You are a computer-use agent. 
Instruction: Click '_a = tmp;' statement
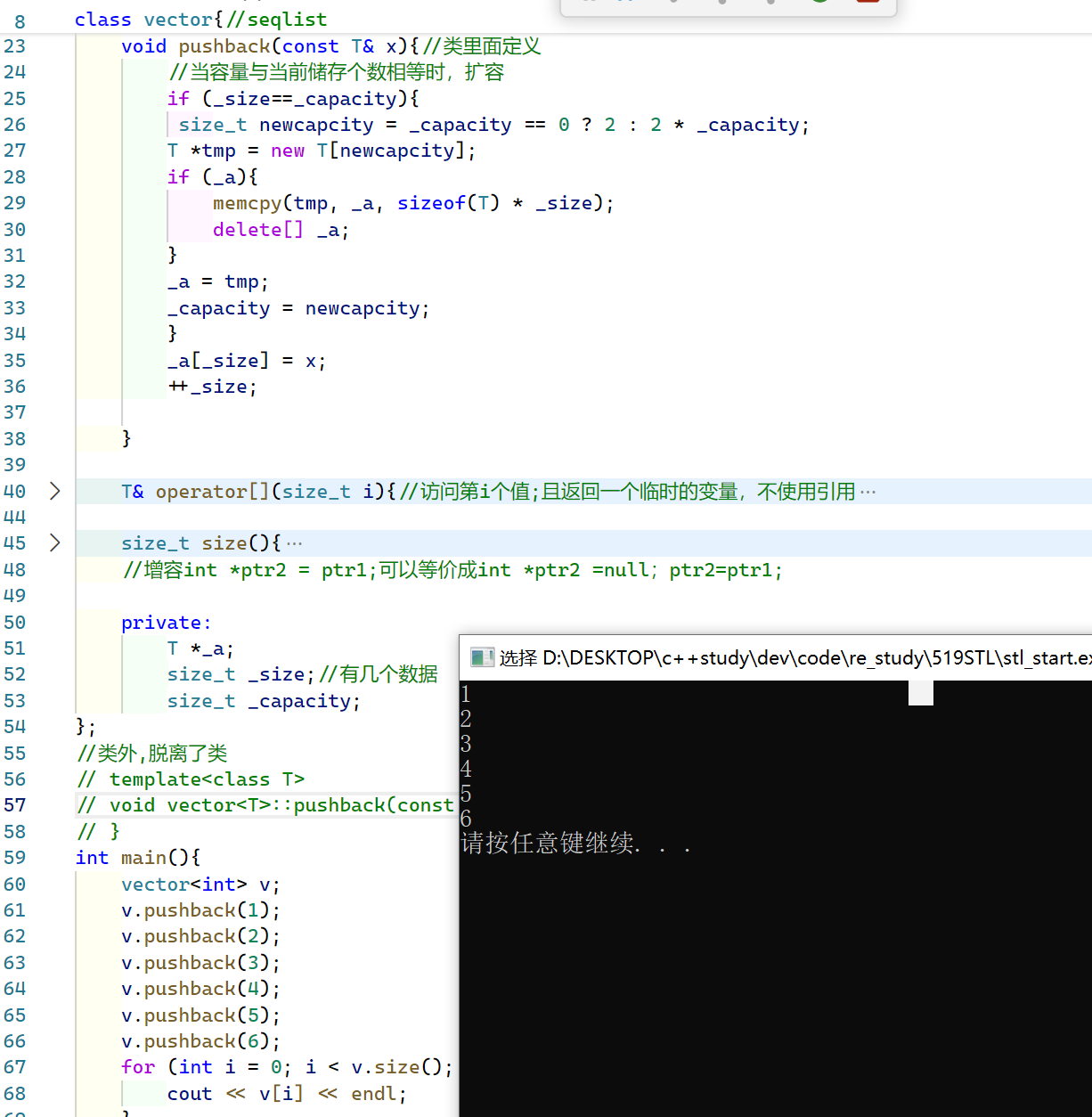coord(218,281)
